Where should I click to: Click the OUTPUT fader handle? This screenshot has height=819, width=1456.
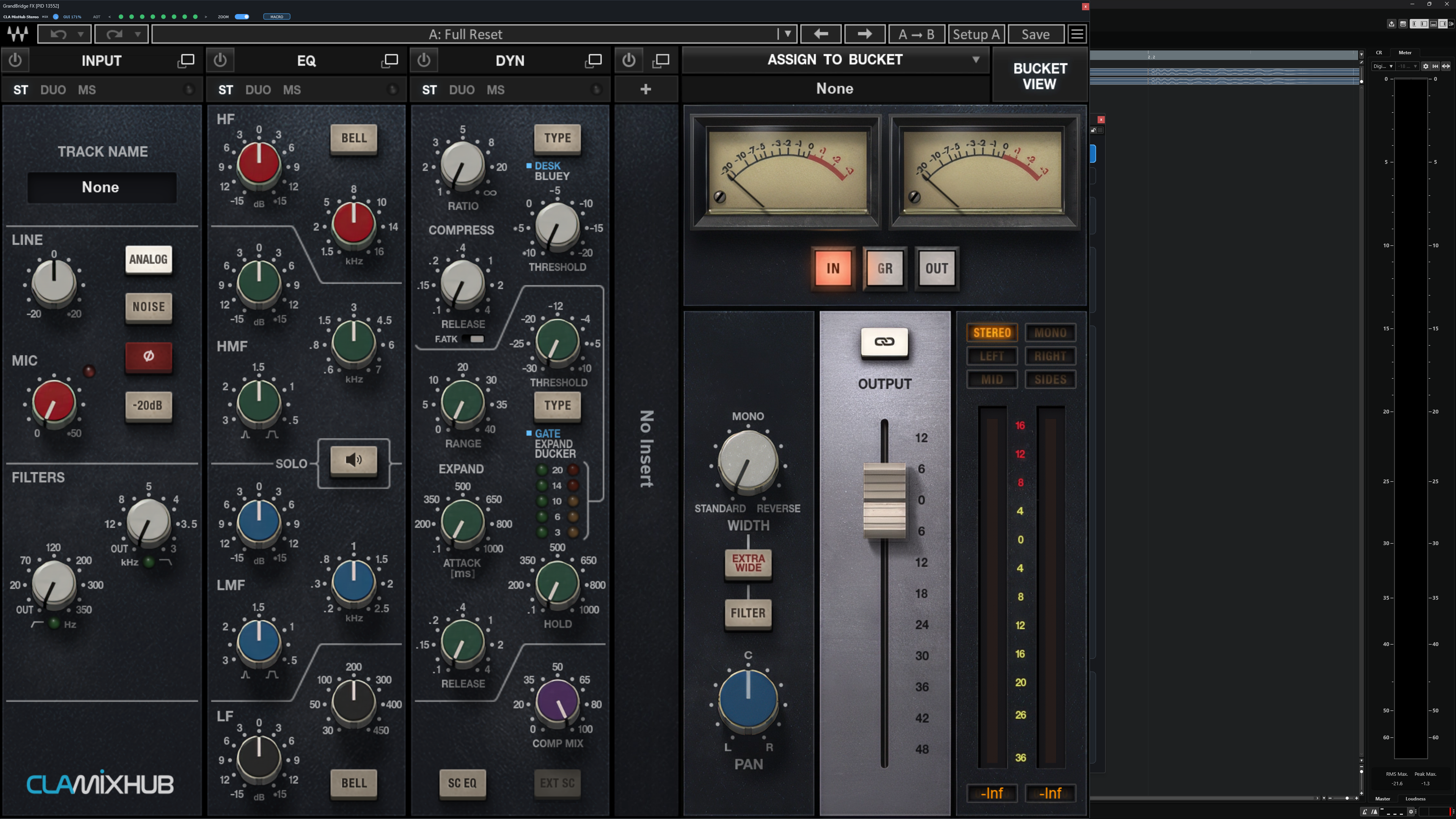[x=884, y=500]
